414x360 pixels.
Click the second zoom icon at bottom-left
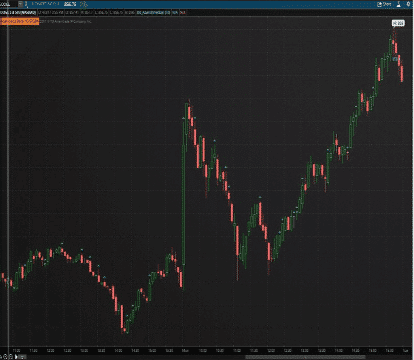[11, 357]
